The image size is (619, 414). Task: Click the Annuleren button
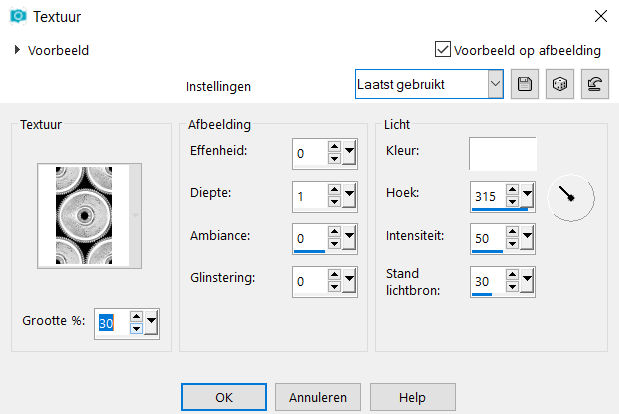pyautogui.click(x=318, y=397)
